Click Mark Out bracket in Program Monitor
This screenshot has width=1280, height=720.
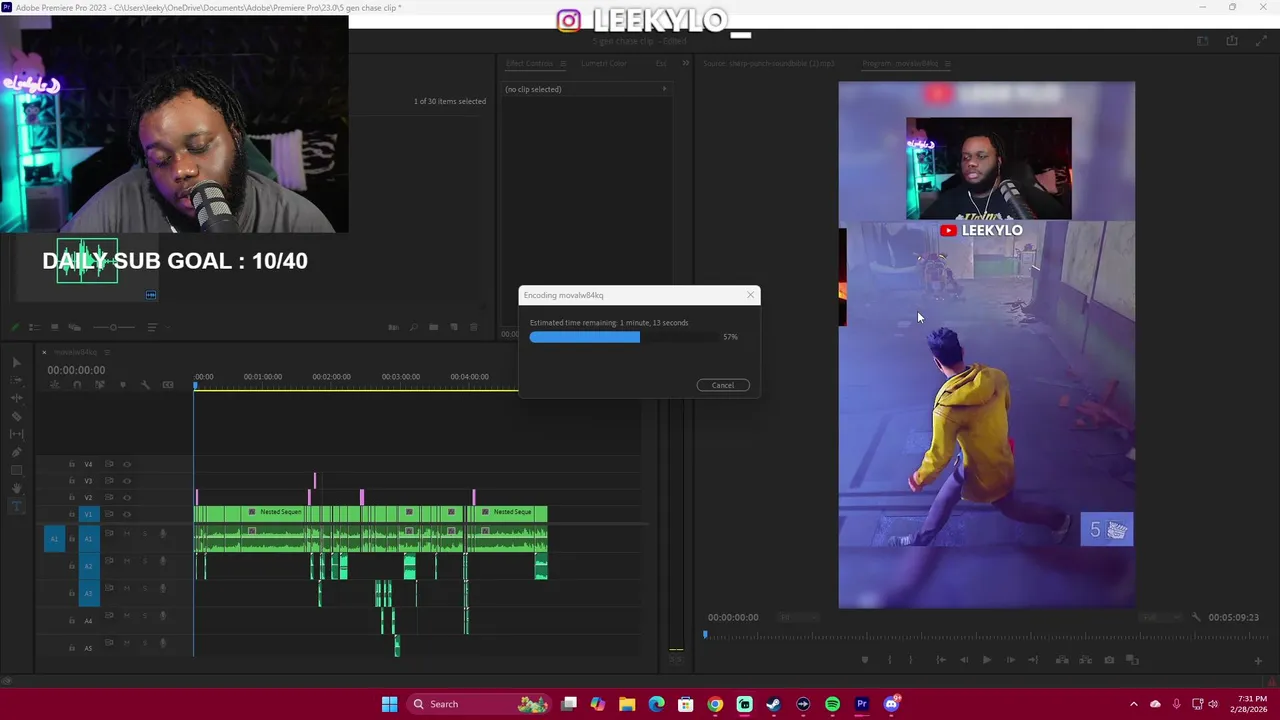coord(910,660)
